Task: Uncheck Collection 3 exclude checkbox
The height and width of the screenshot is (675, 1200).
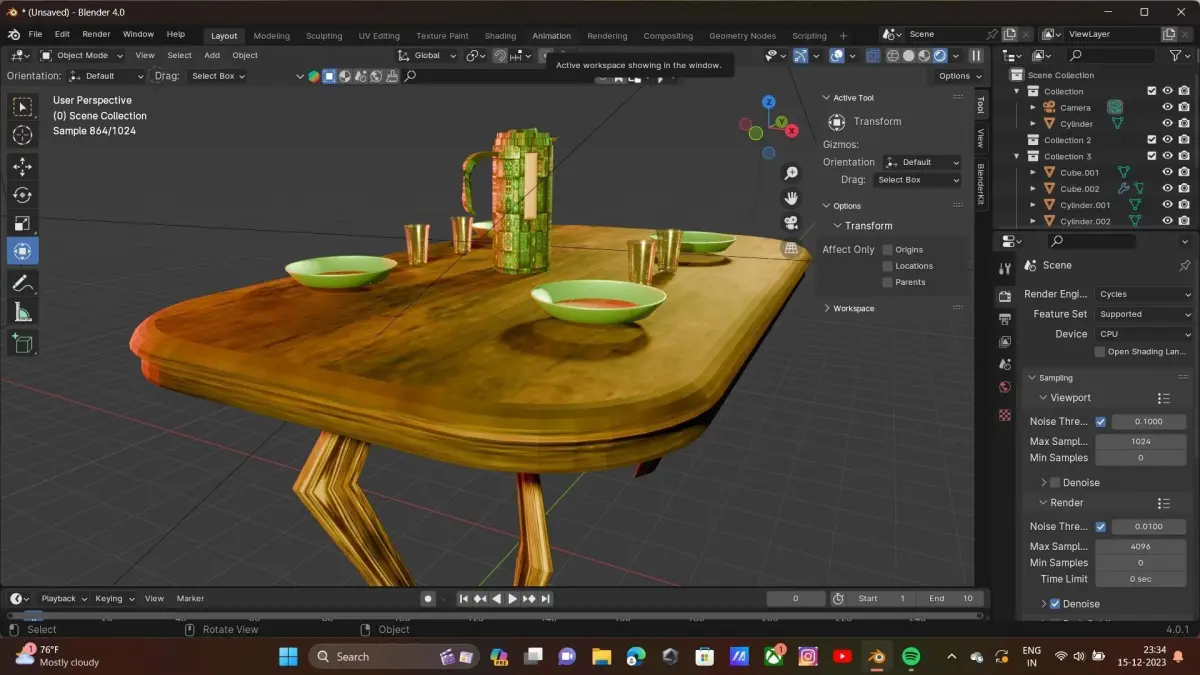Action: (x=1152, y=156)
